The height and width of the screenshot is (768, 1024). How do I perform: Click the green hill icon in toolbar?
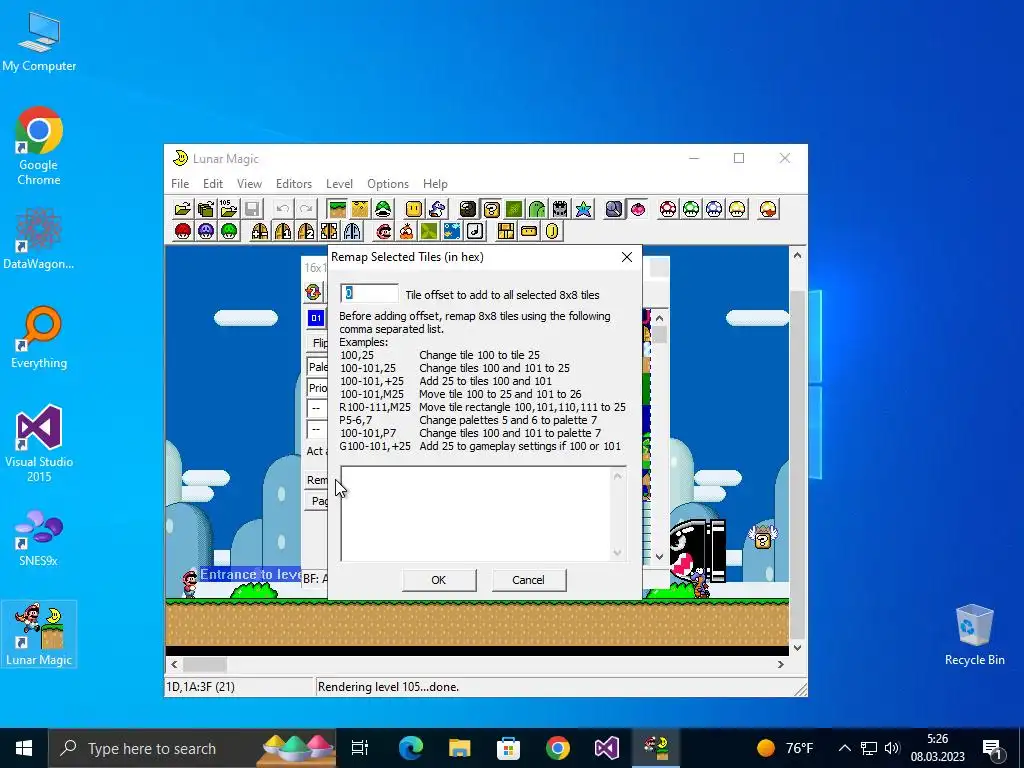point(537,209)
